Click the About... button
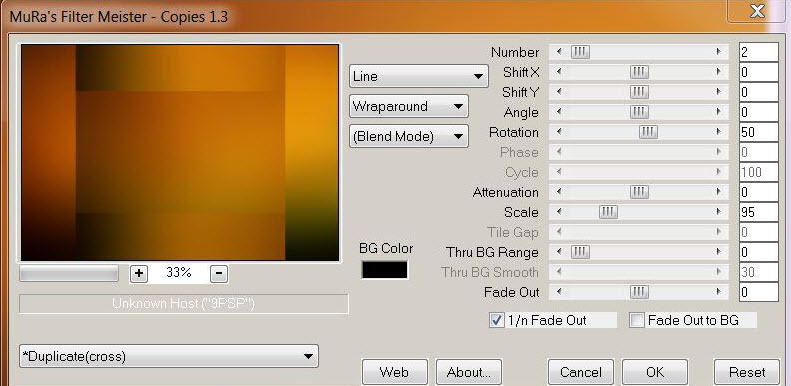Viewport: 791px width, 386px height. pyautogui.click(x=469, y=372)
